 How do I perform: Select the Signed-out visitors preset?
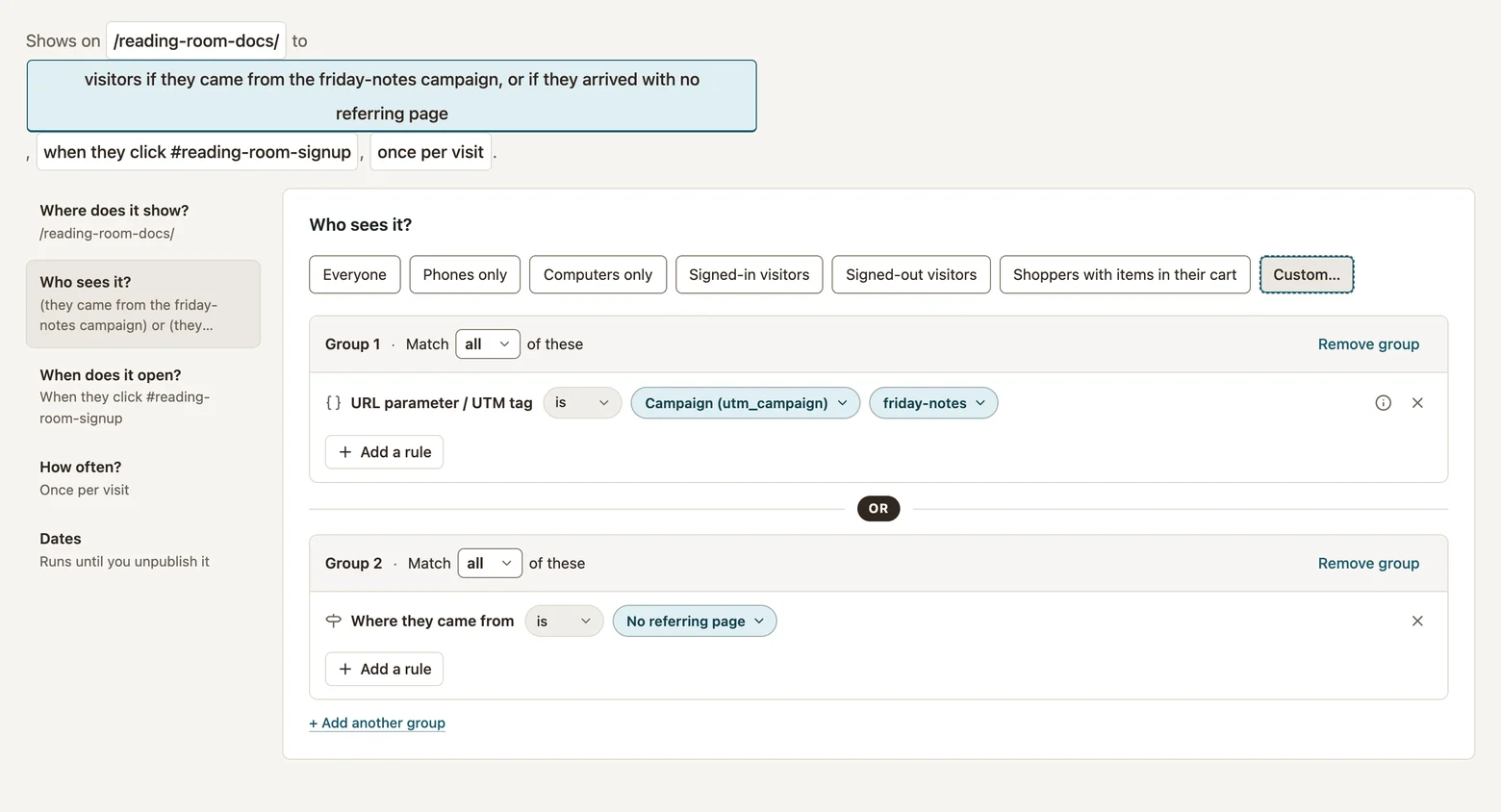(x=911, y=275)
